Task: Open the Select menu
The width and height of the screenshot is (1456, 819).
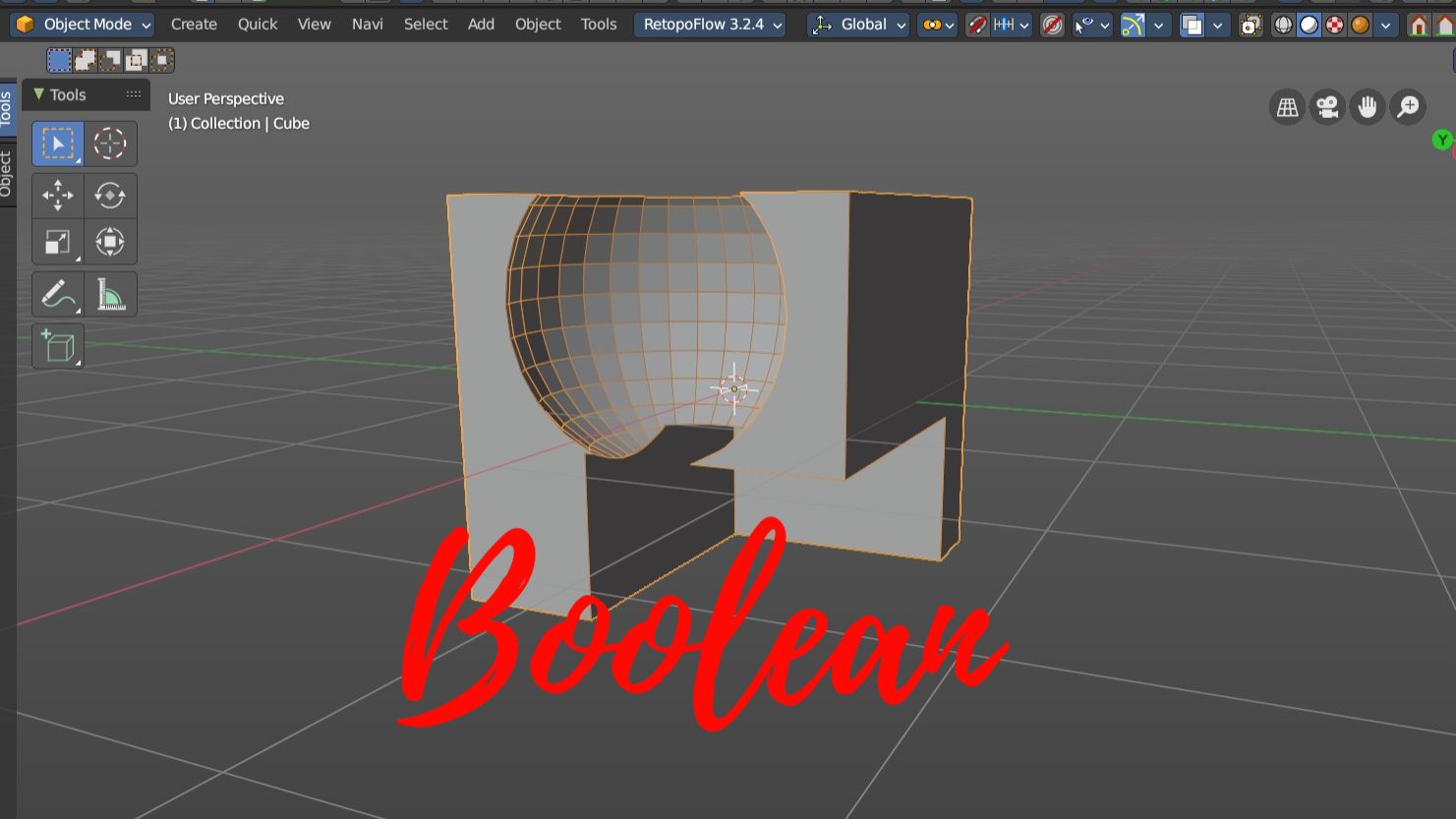Action: 426,25
